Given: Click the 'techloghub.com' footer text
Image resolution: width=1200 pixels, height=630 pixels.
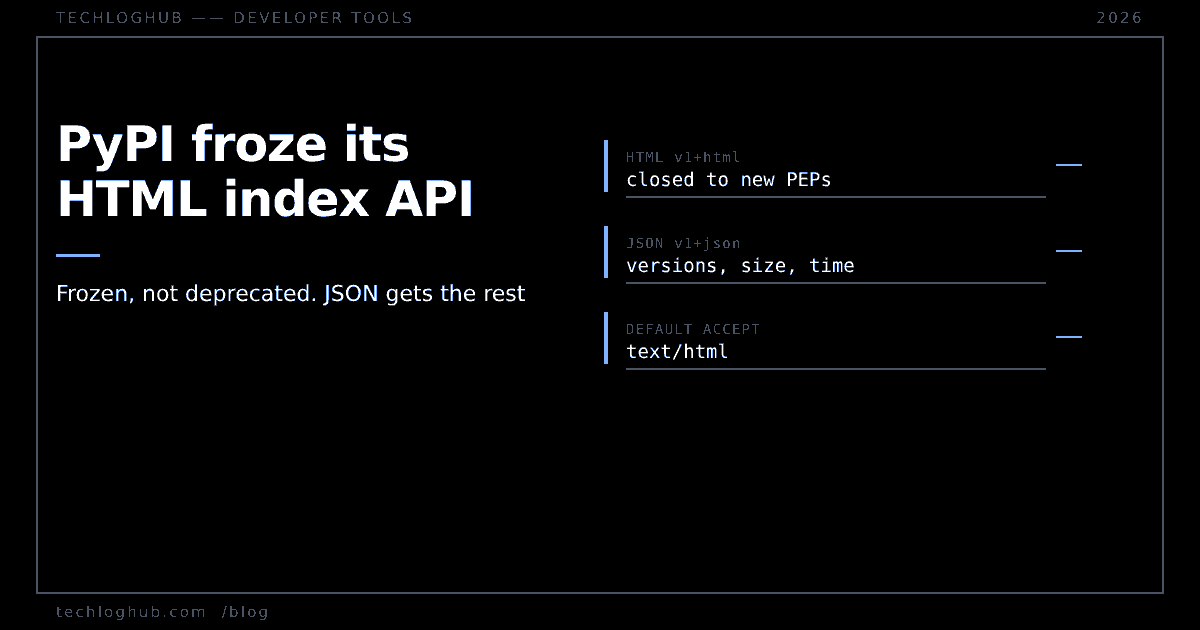Looking at the screenshot, I should point(131,612).
